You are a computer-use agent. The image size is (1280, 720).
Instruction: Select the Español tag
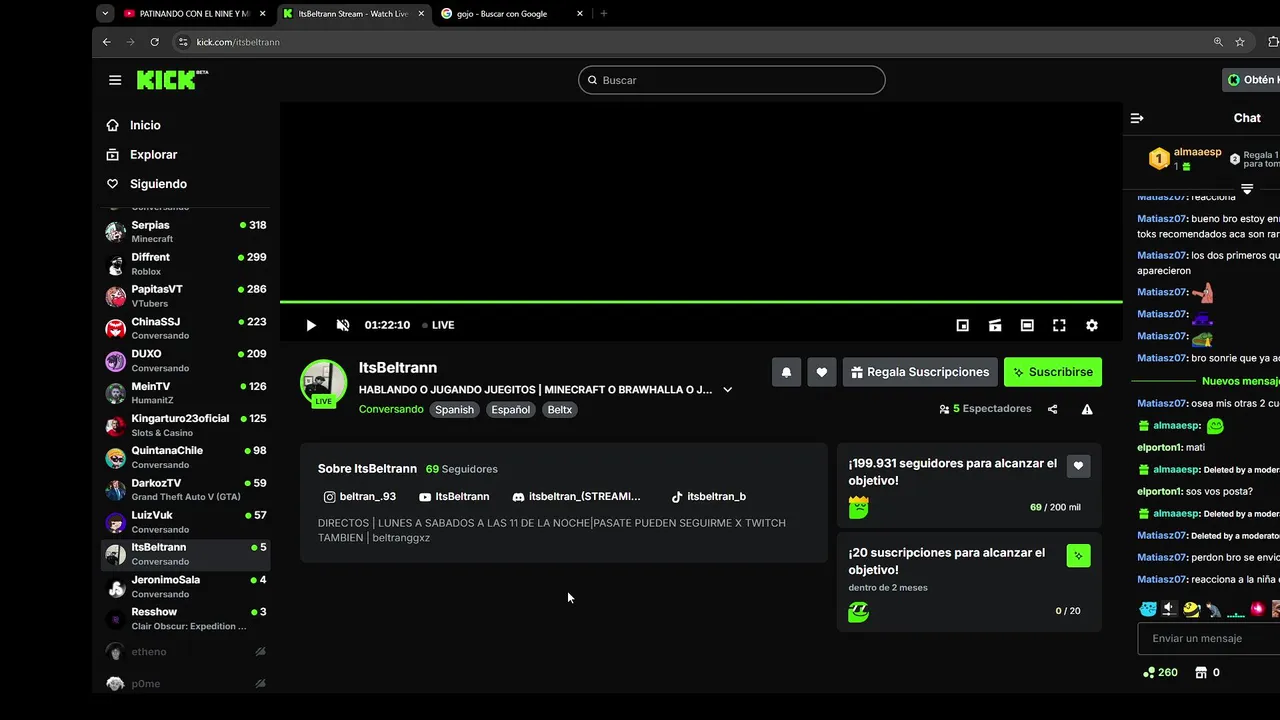510,409
